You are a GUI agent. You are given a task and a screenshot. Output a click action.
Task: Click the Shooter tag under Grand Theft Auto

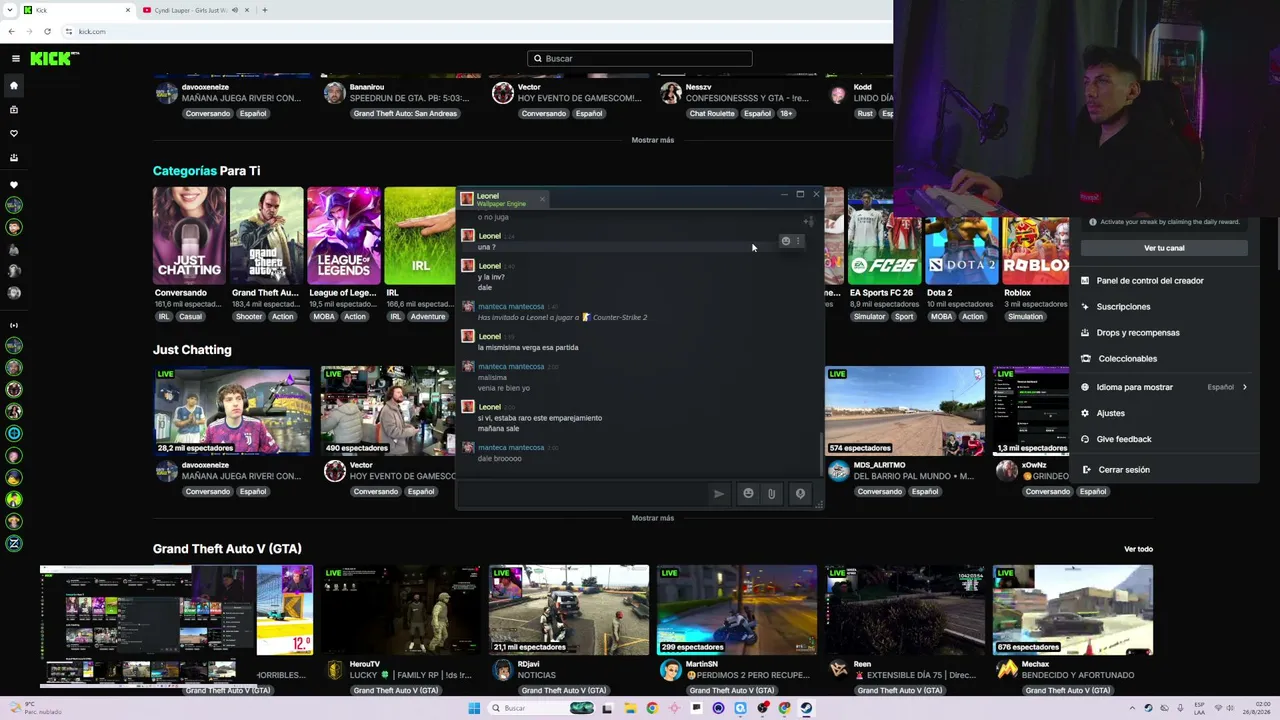coord(249,317)
